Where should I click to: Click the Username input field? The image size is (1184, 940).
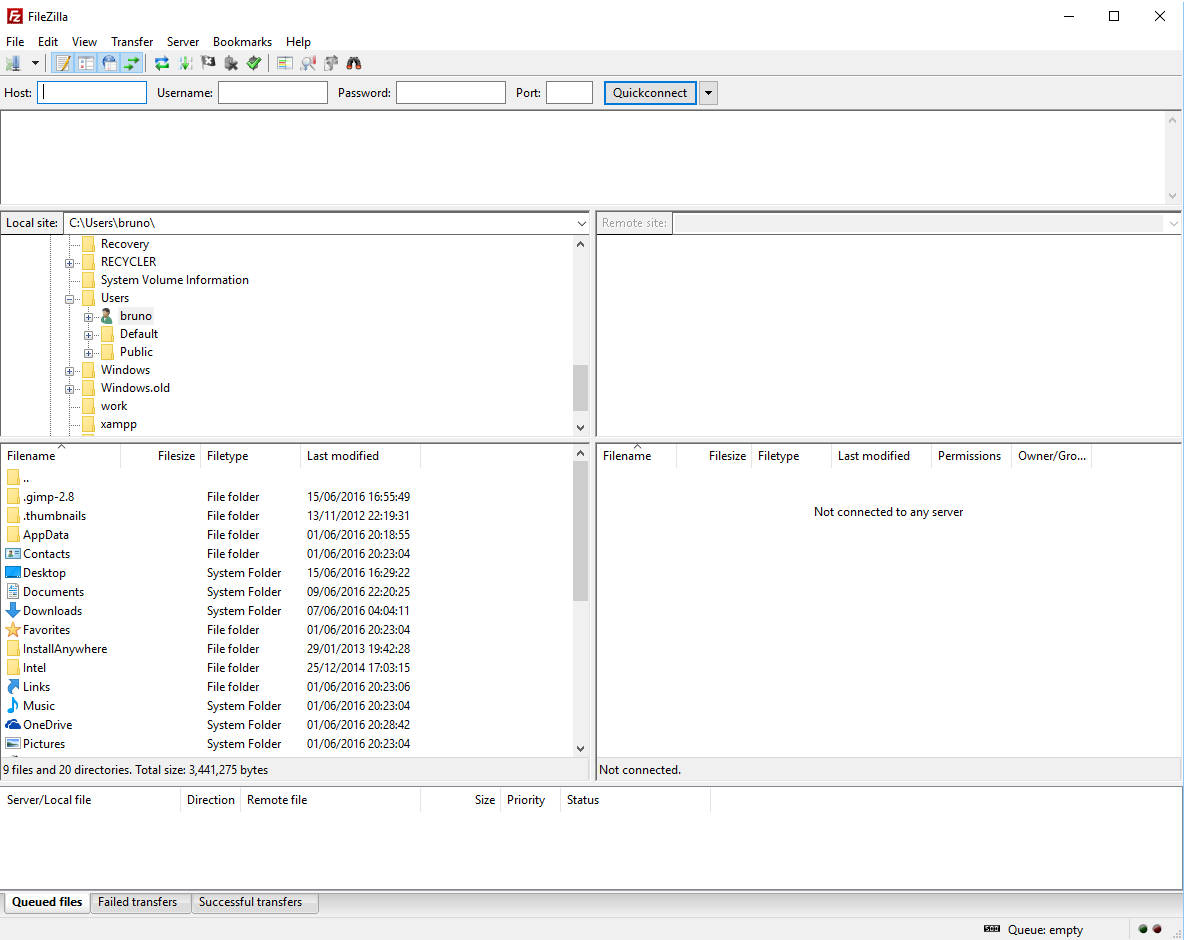coord(273,93)
